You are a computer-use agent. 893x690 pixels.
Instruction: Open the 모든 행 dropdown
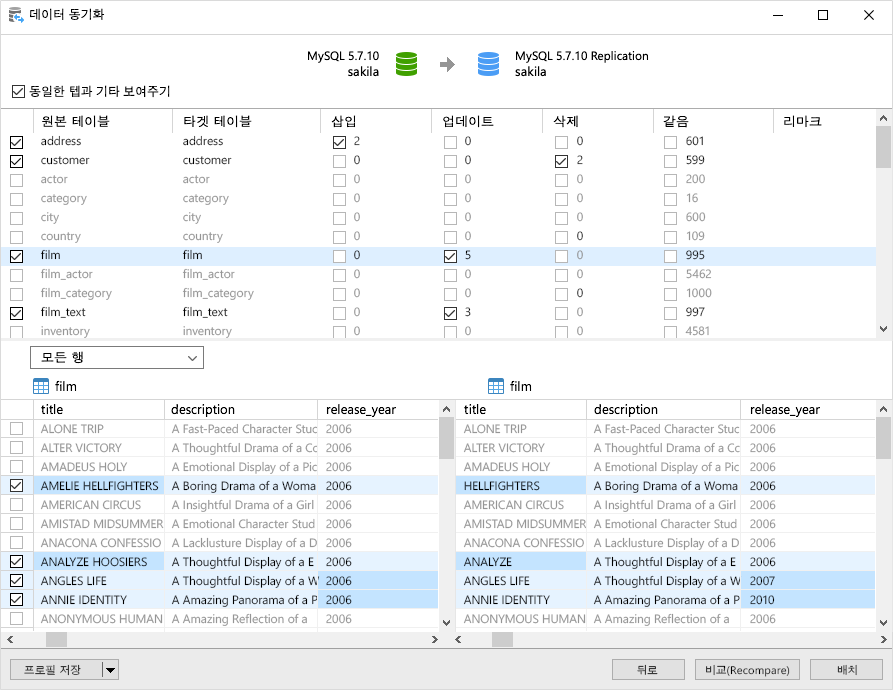point(115,357)
